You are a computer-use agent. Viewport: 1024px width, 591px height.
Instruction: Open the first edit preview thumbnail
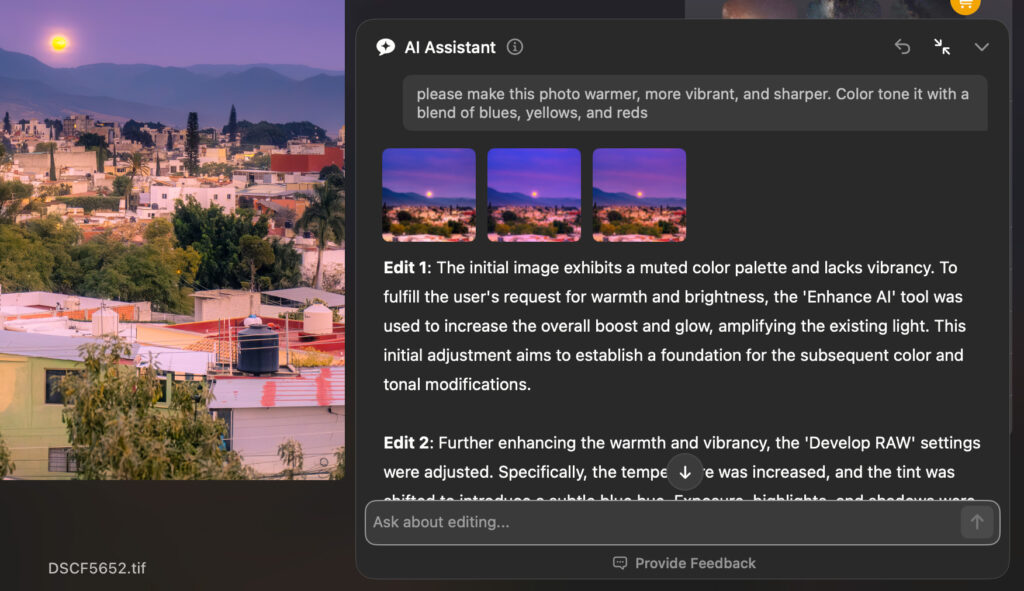pyautogui.click(x=428, y=194)
